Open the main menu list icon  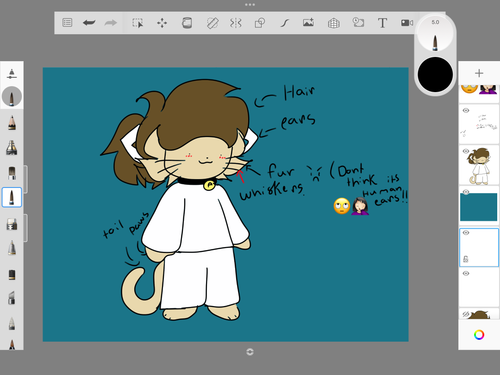tap(67, 23)
